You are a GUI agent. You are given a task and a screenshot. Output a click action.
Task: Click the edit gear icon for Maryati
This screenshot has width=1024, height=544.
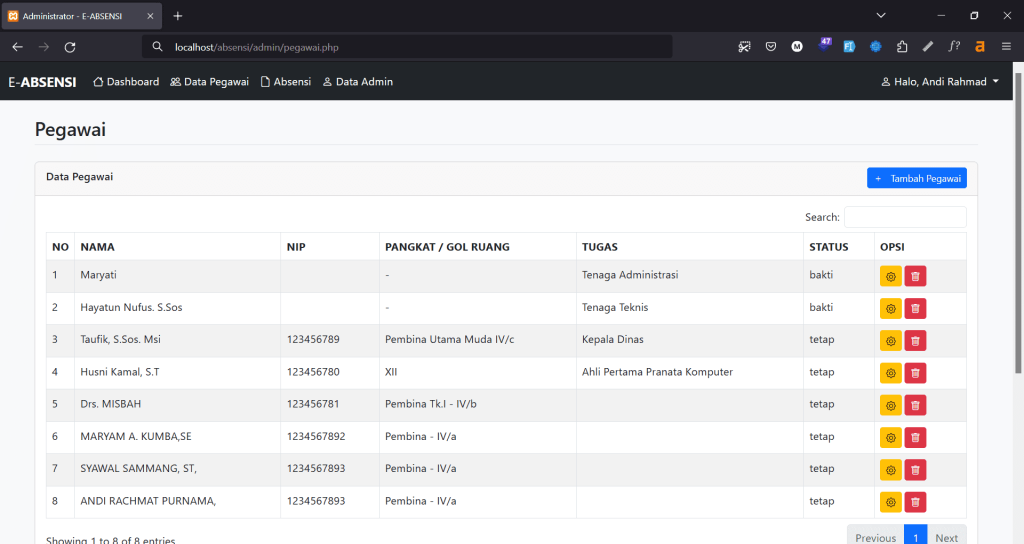(x=890, y=276)
